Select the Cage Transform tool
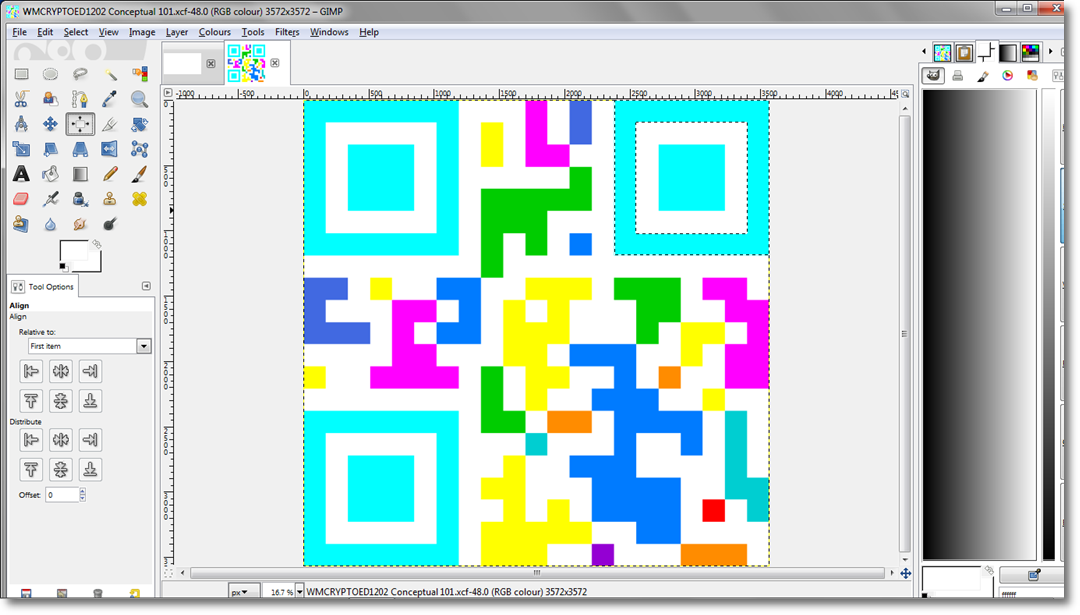 tap(139, 149)
